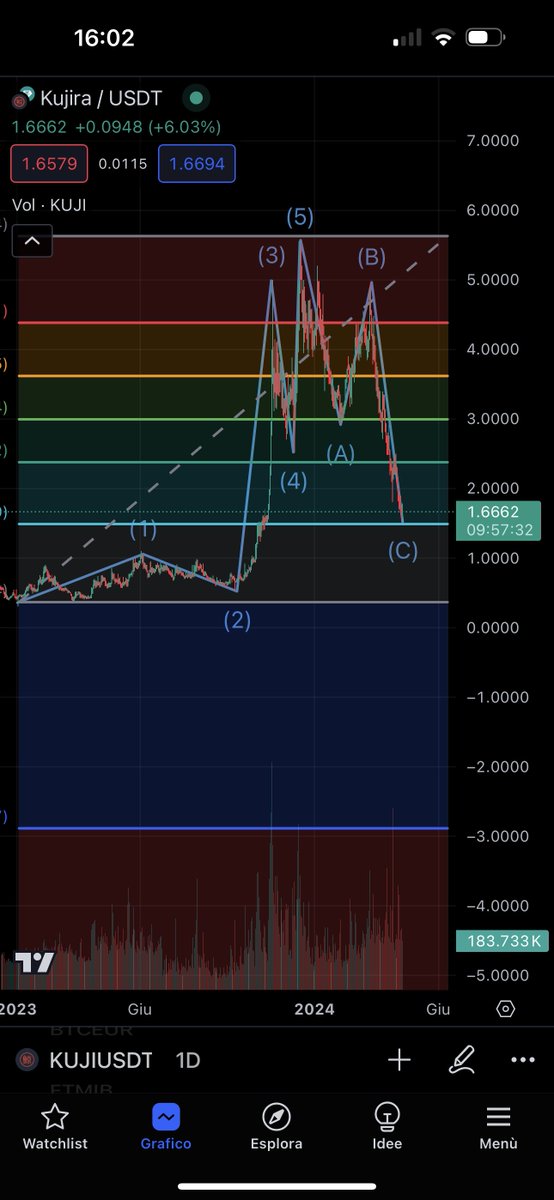
Task: Open chart scale settings gear icon
Action: click(x=506, y=1009)
